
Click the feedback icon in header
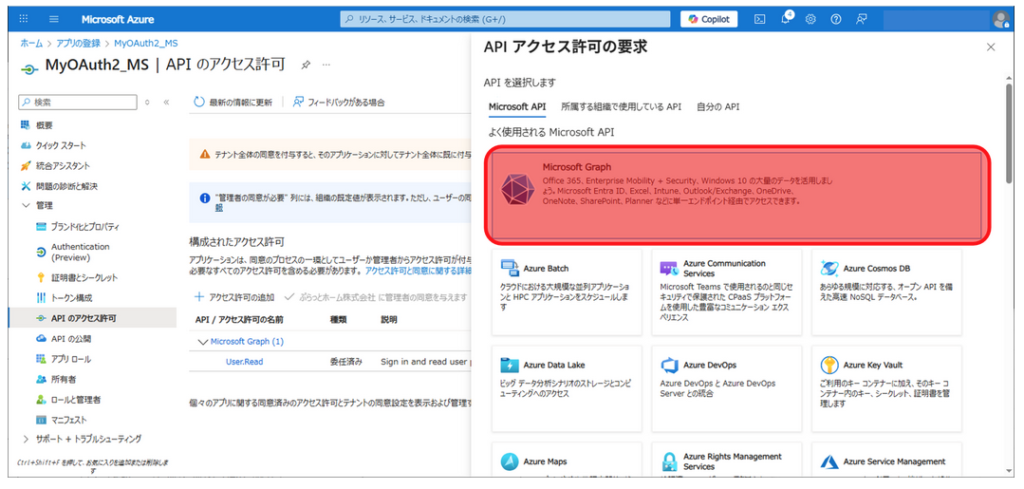[x=860, y=19]
